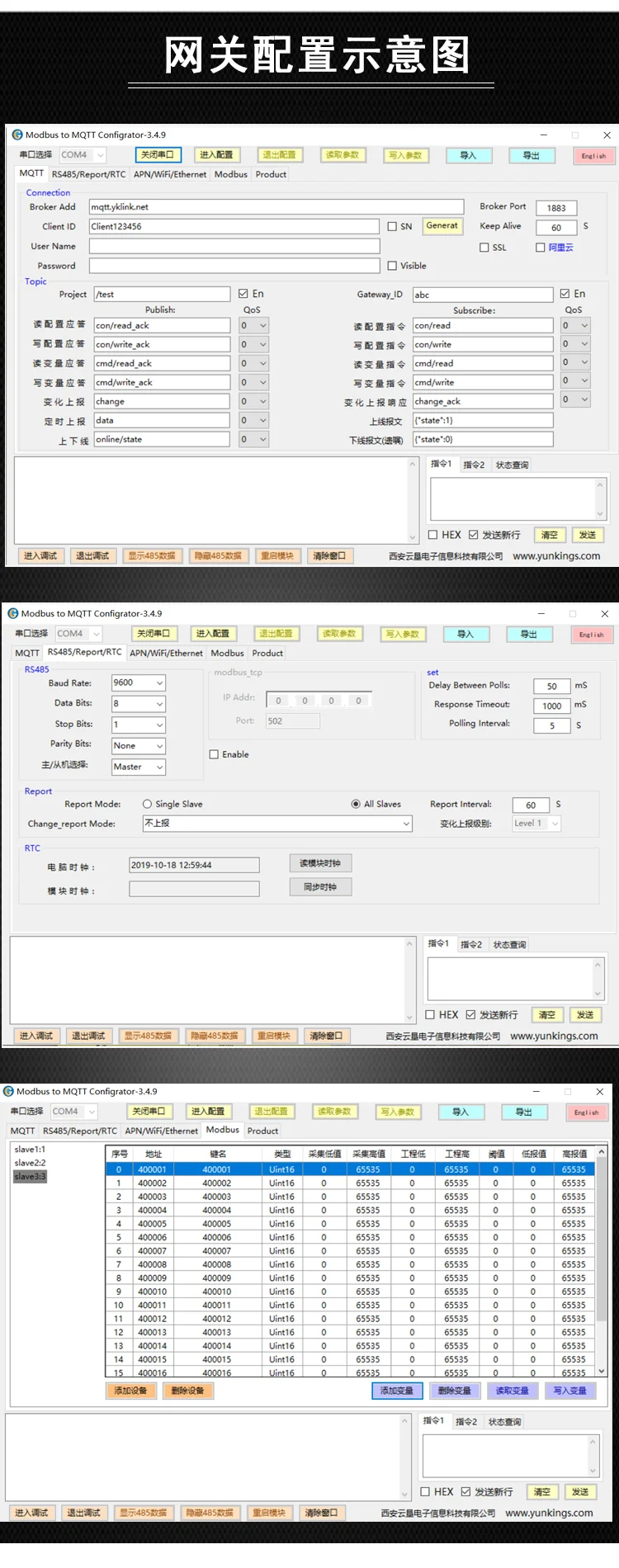Open Product tab in the Modbus-tab window
Viewport: 619px width, 1568px height.
click(x=262, y=1131)
